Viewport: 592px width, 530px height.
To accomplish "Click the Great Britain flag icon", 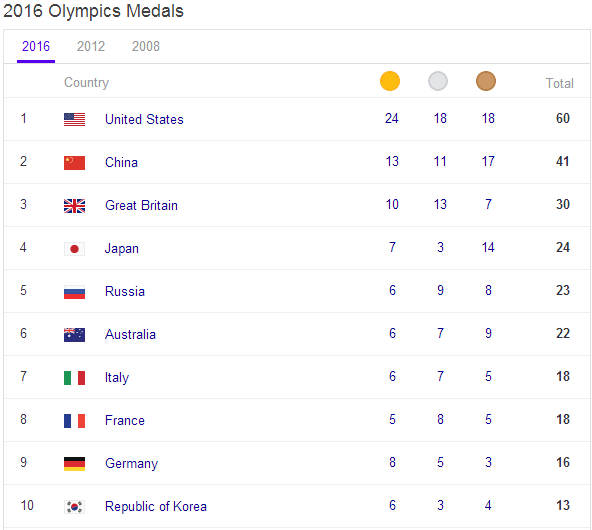I will pyautogui.click(x=74, y=206).
